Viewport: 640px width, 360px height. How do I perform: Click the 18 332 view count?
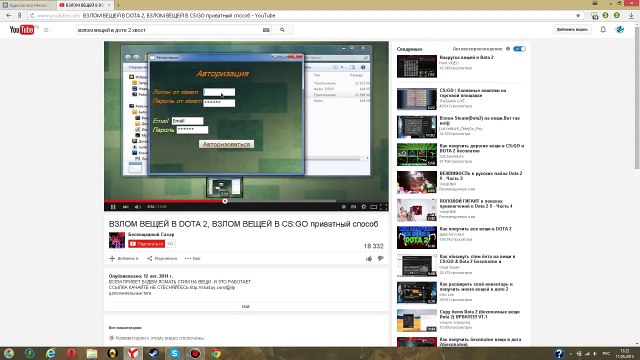[x=373, y=246]
